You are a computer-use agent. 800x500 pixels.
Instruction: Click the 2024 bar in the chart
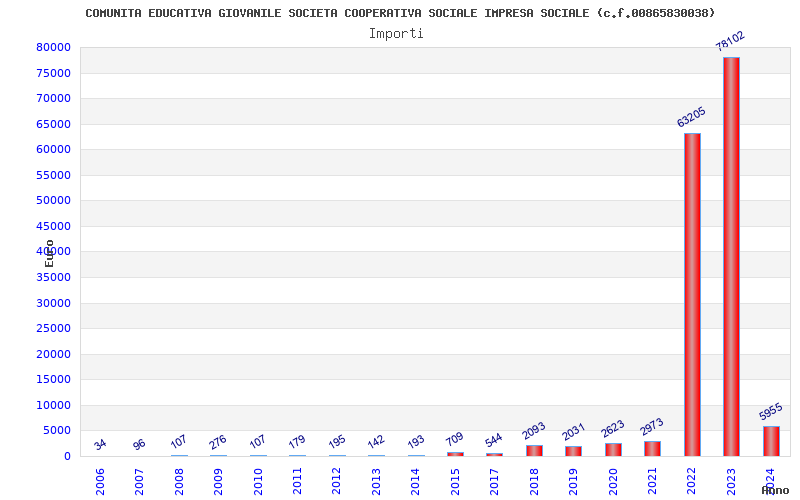click(x=771, y=441)
